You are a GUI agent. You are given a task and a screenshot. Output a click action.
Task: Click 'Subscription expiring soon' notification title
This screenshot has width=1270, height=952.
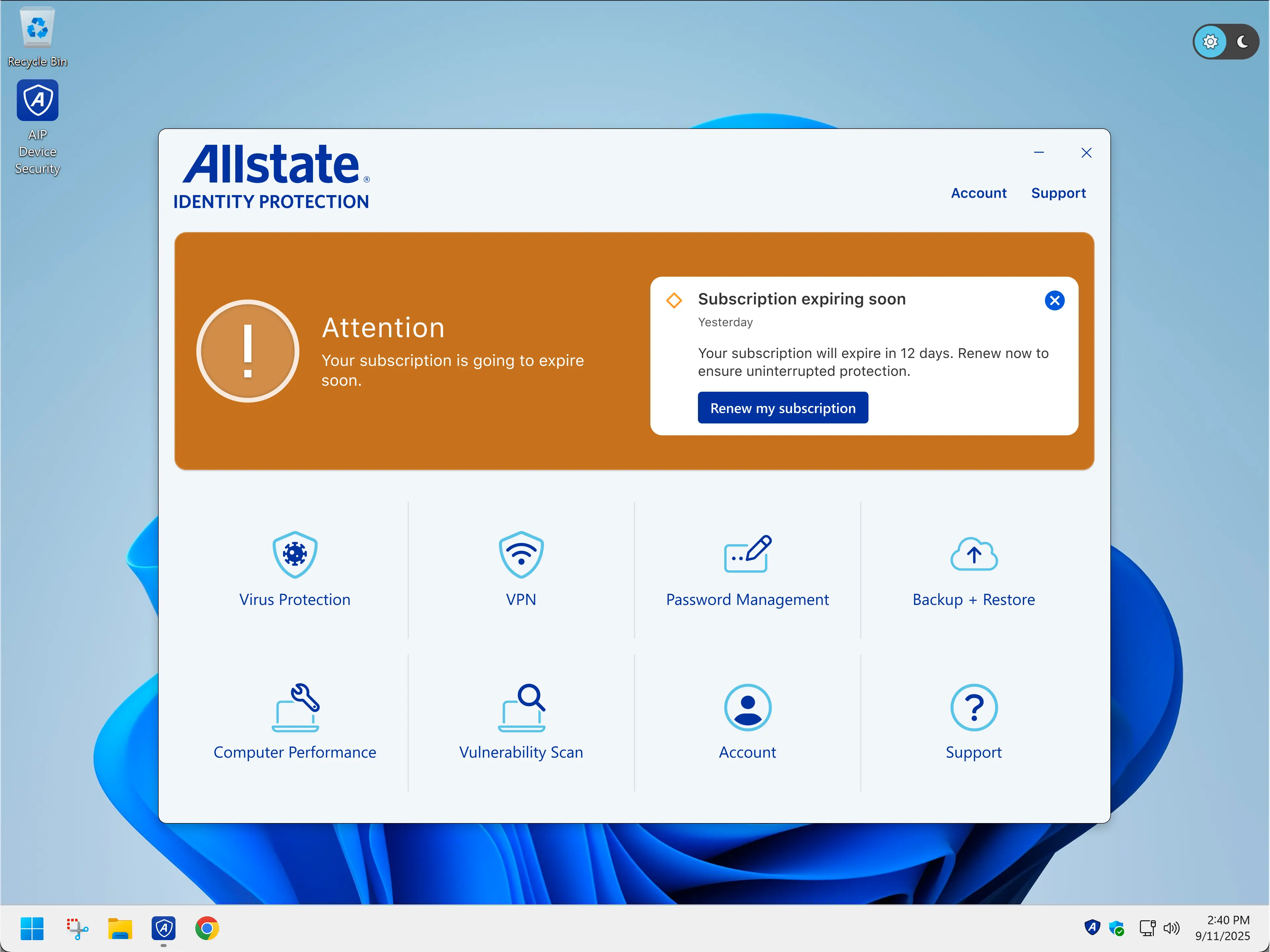click(x=801, y=299)
